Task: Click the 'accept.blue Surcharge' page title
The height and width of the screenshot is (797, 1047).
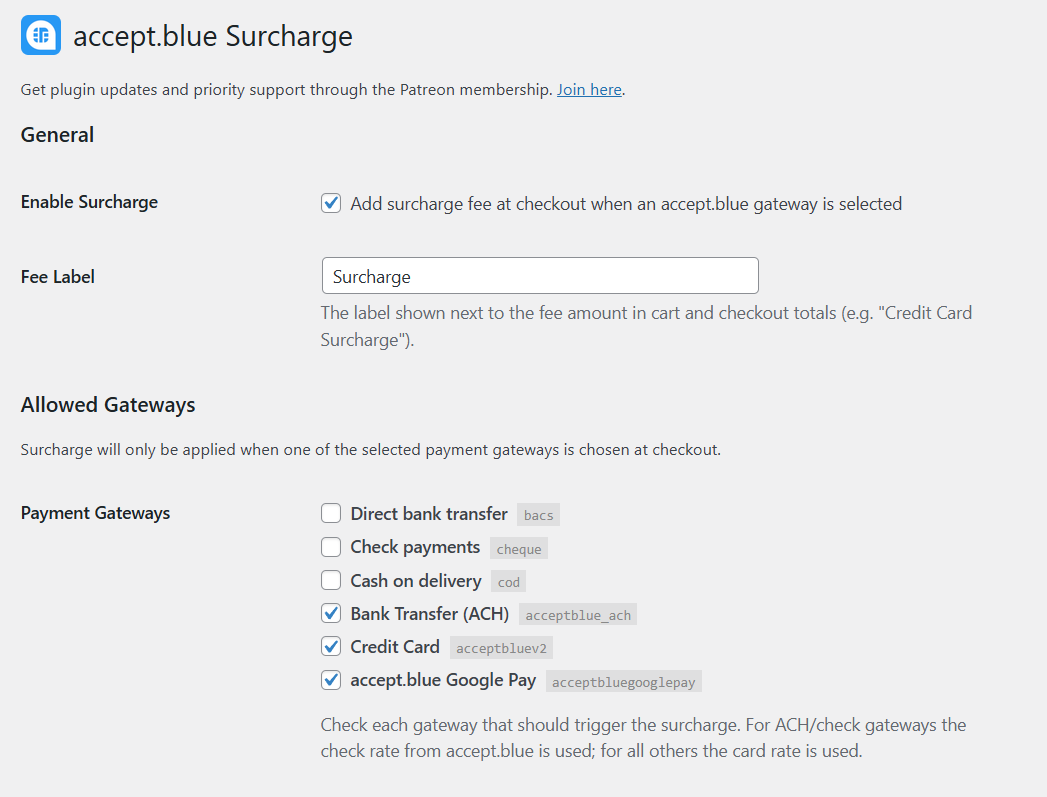Action: tap(213, 37)
